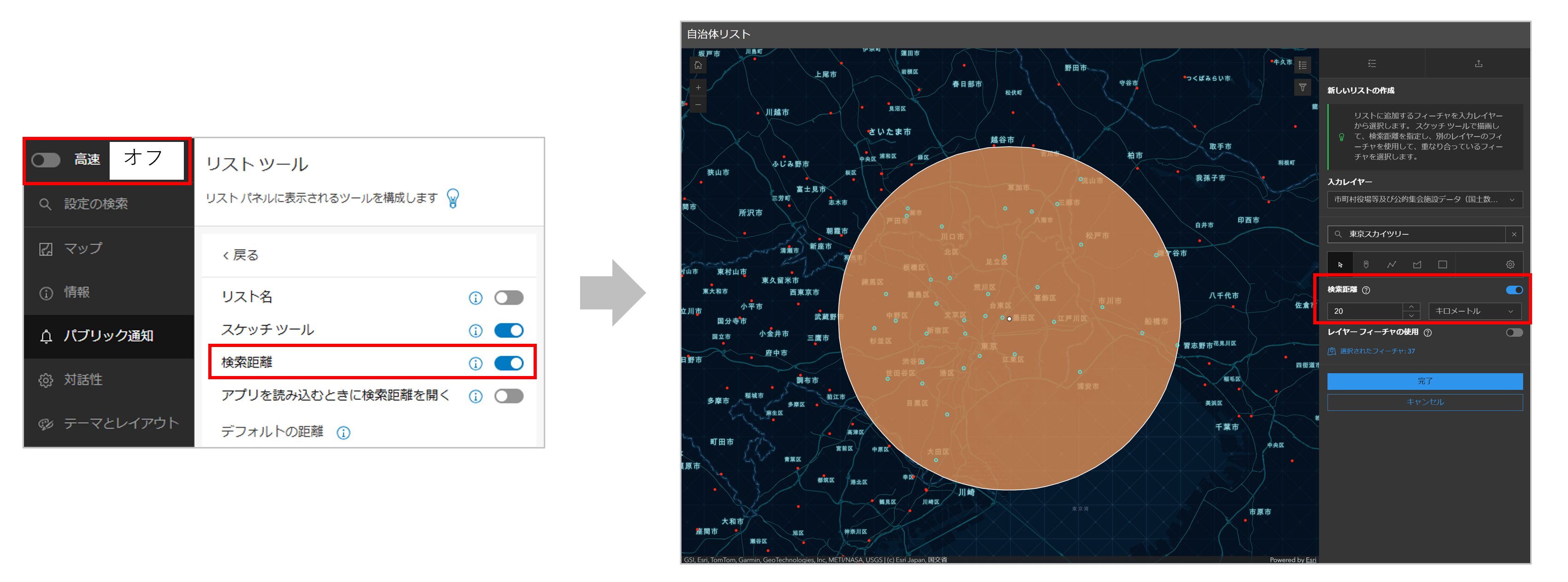Viewport: 1568px width, 582px height.
Task: Open the マップ settings section
Action: point(83,249)
